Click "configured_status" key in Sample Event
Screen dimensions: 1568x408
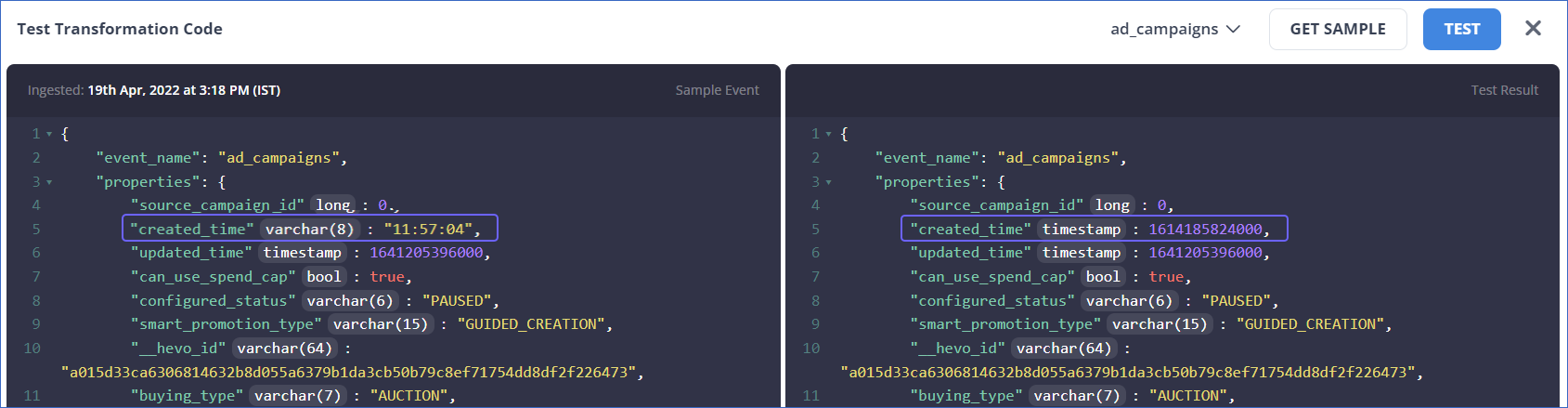click(x=214, y=301)
